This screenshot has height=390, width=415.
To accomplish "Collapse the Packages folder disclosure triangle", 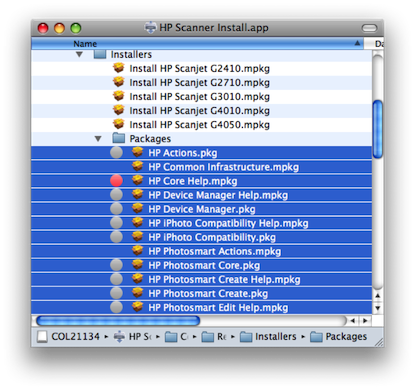I will (x=98, y=138).
